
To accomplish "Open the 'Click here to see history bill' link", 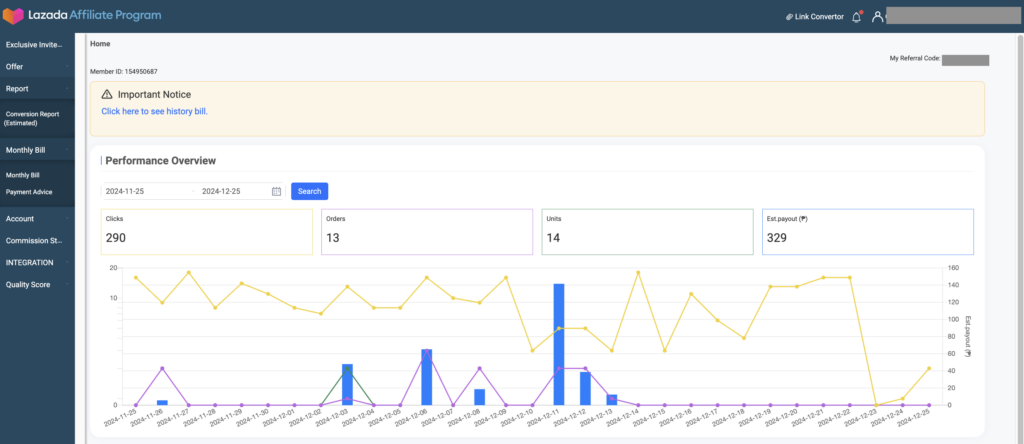I will click(x=154, y=111).
